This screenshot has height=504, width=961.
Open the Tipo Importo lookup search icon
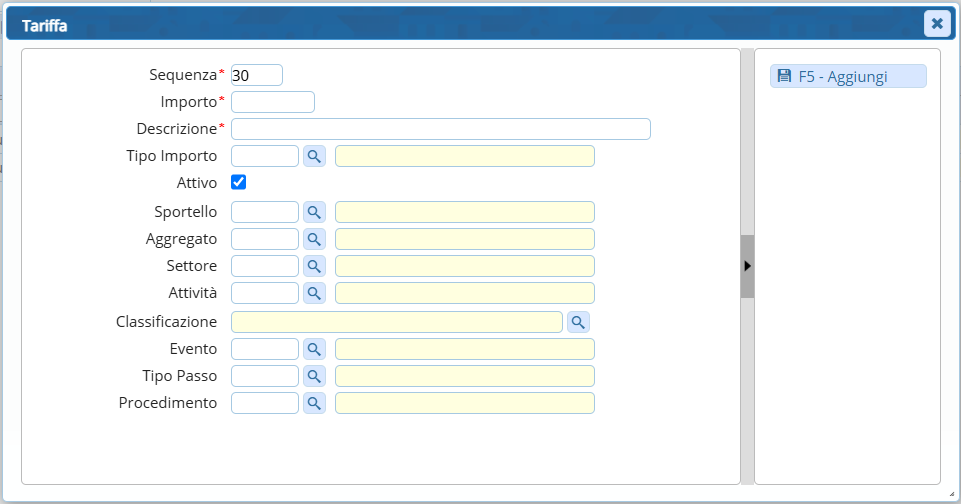[x=314, y=156]
